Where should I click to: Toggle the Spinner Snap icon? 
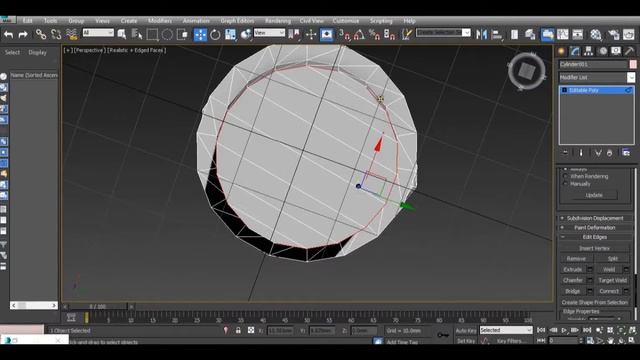coord(389,35)
